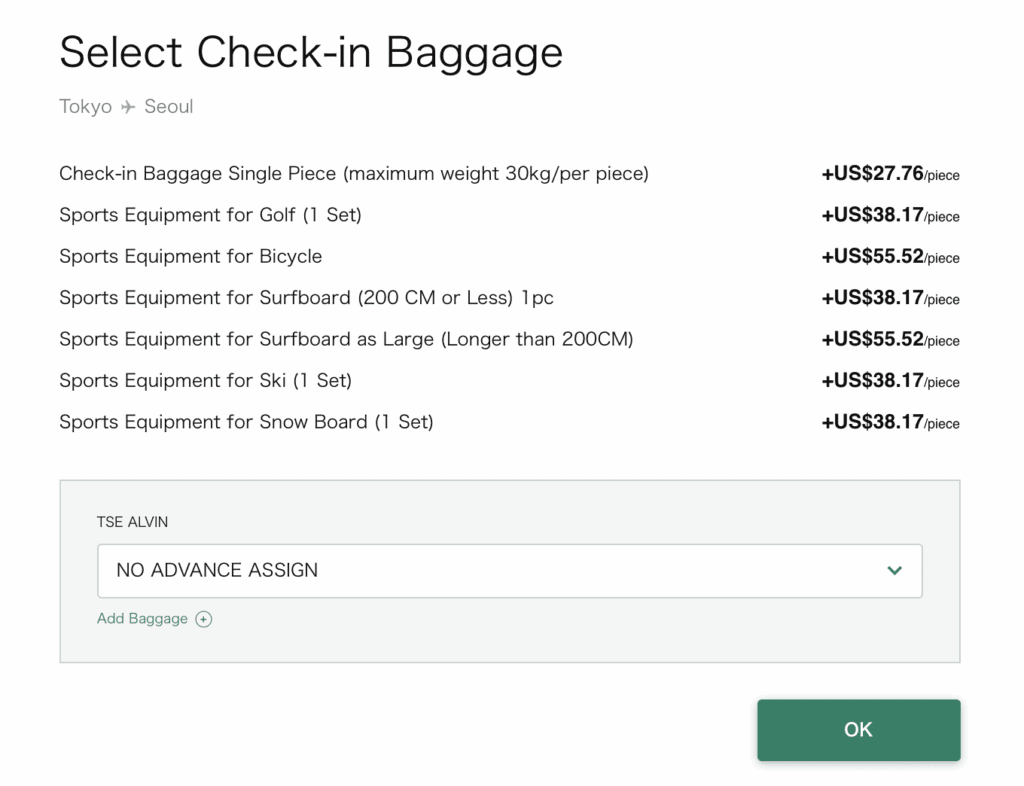Click the Sports Equipment for Bicycle label
The image size is (1024, 786).
point(190,256)
